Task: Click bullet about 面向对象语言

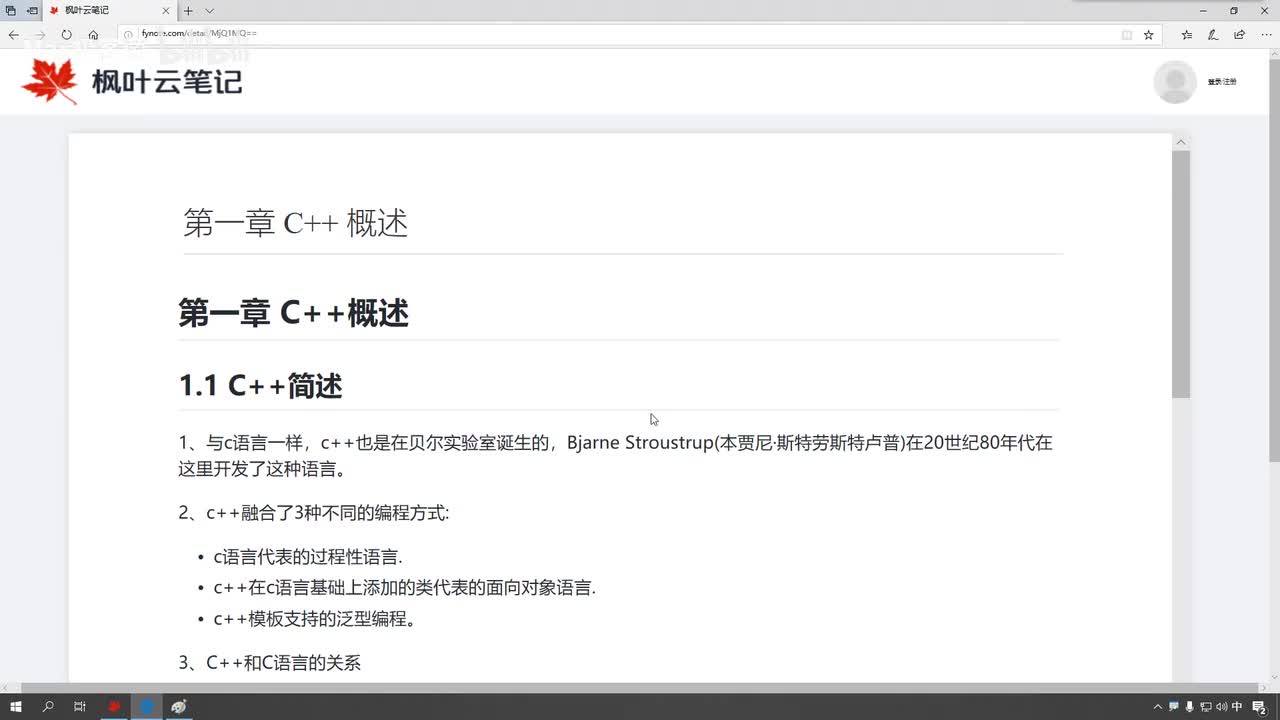Action: click(404, 588)
